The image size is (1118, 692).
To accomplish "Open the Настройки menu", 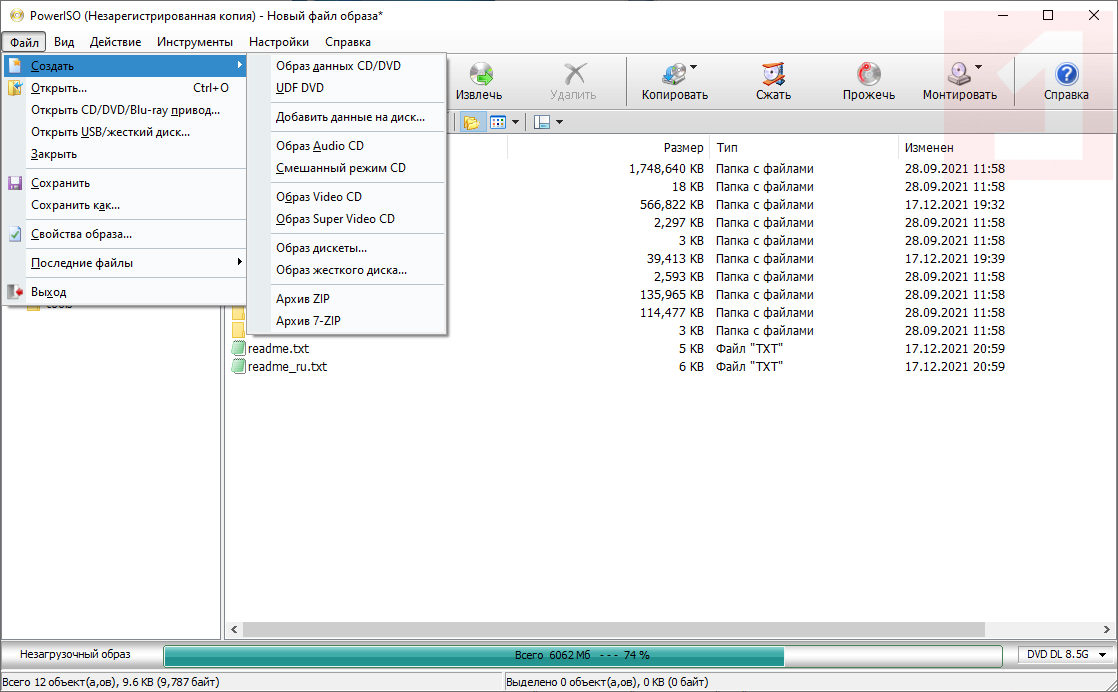I will coord(279,42).
